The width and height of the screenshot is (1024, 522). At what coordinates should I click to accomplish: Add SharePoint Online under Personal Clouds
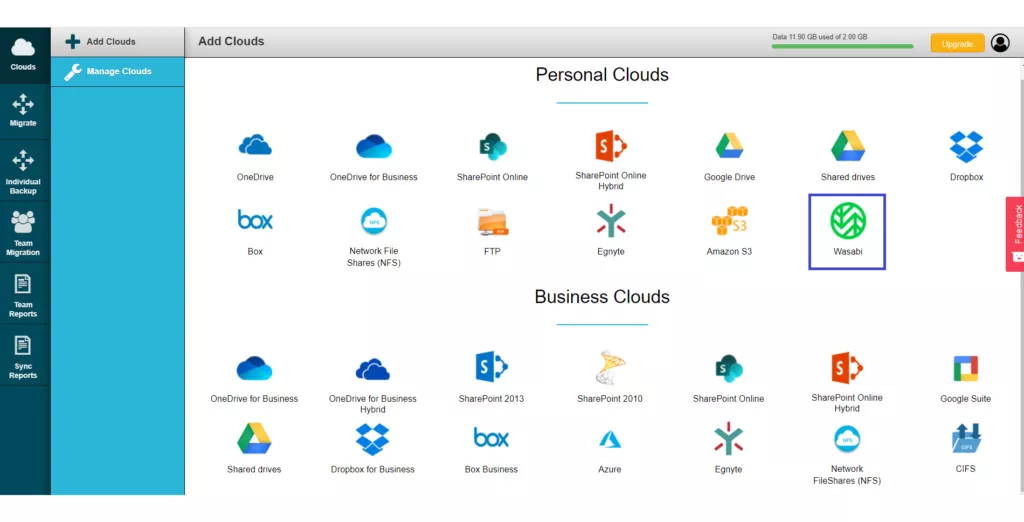pos(492,156)
